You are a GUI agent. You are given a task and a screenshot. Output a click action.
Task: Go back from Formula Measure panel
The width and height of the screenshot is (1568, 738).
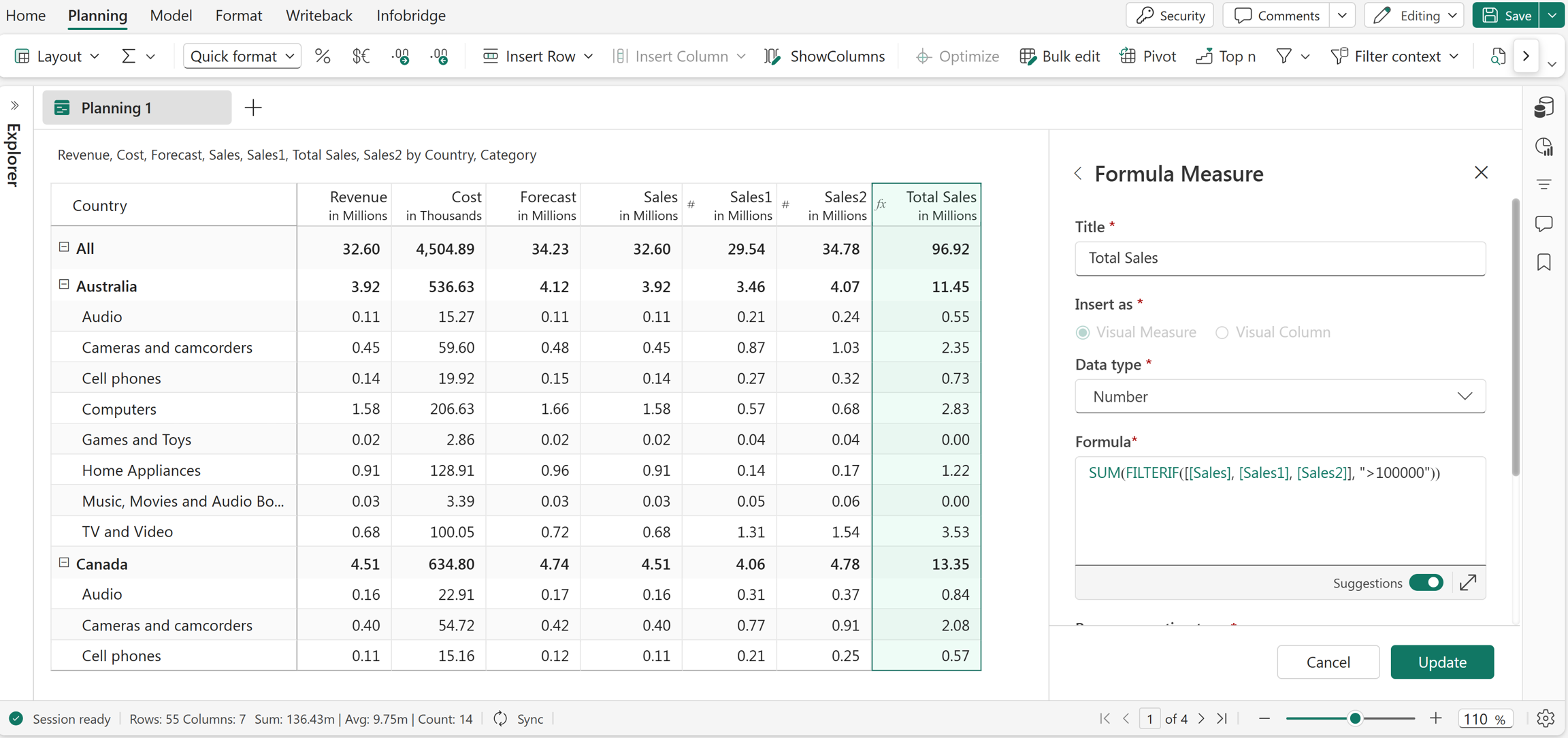point(1078,174)
